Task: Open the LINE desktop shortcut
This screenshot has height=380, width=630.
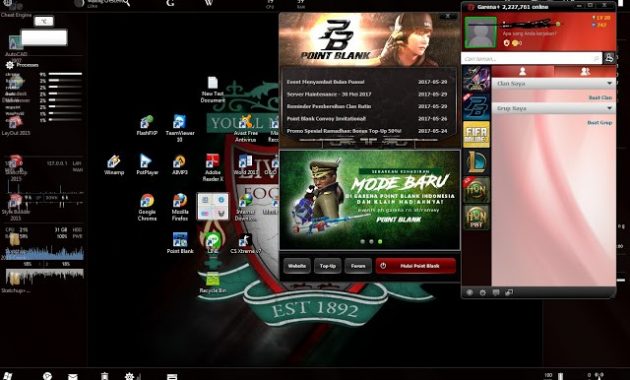Action: tap(213, 242)
